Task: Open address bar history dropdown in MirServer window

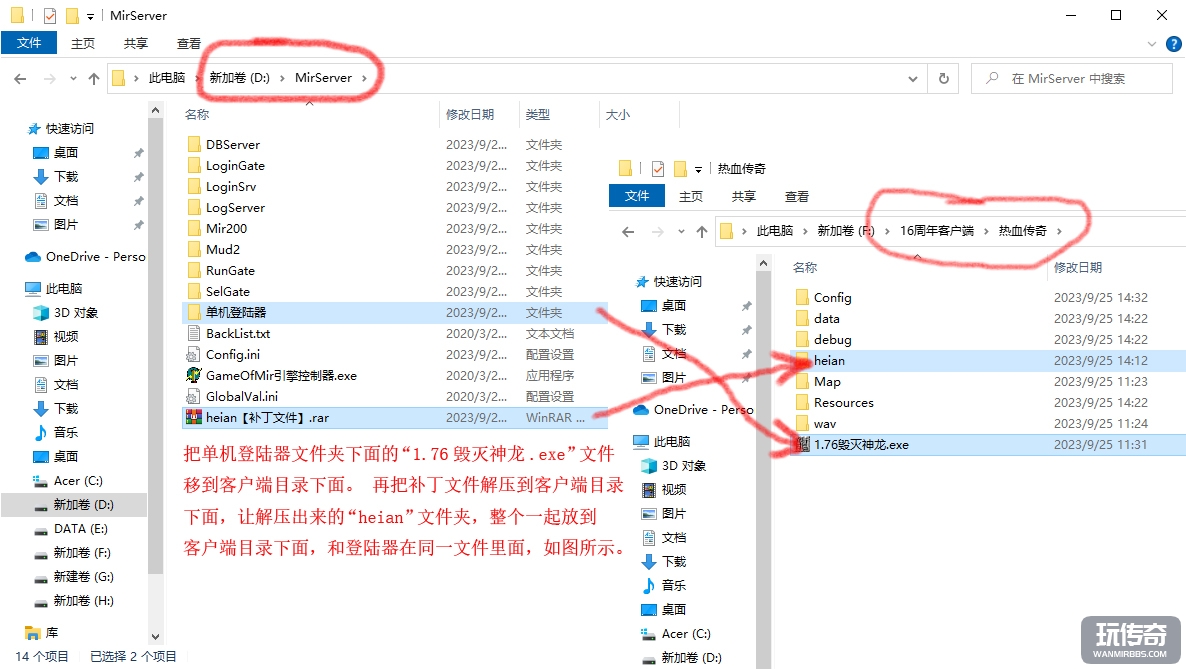Action: pos(913,79)
